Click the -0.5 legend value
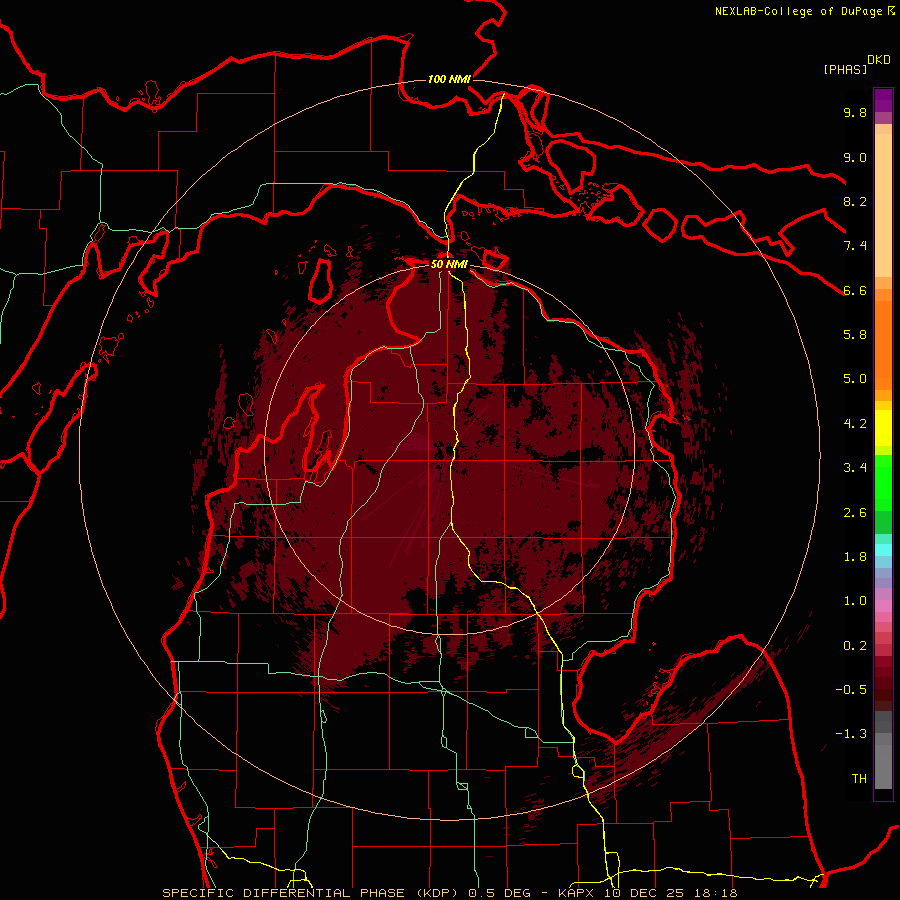Image resolution: width=900 pixels, height=900 pixels. (x=851, y=690)
